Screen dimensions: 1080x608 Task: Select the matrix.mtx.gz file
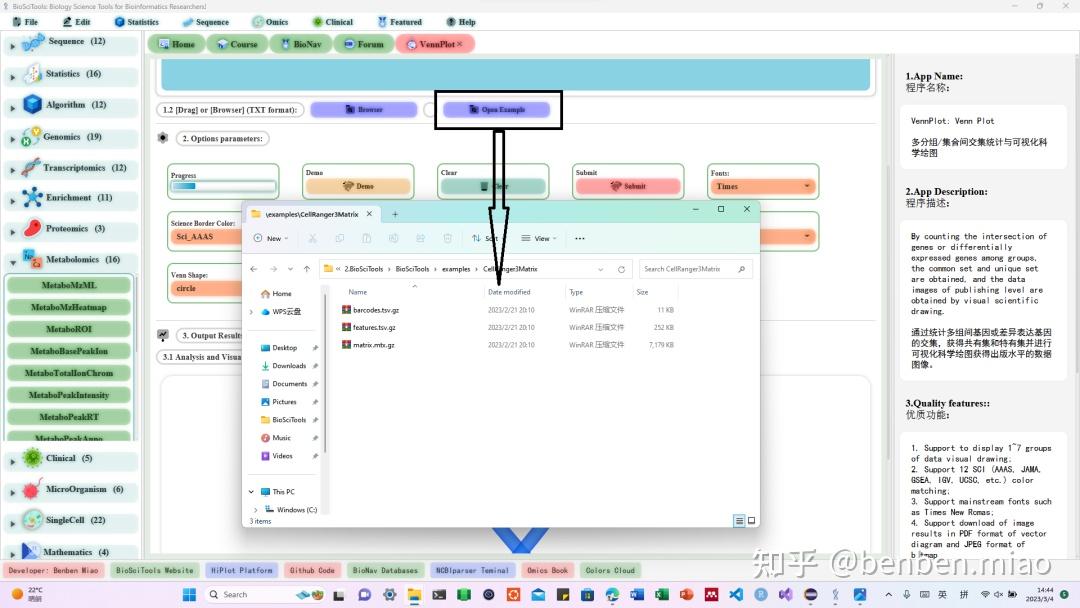coord(375,344)
